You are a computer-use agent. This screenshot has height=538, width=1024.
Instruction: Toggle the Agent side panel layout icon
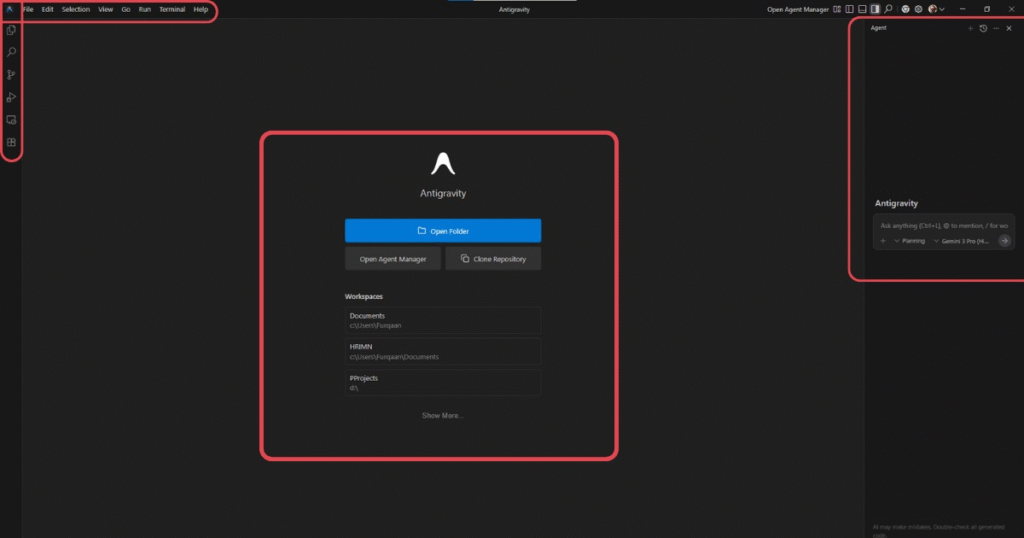(875, 9)
